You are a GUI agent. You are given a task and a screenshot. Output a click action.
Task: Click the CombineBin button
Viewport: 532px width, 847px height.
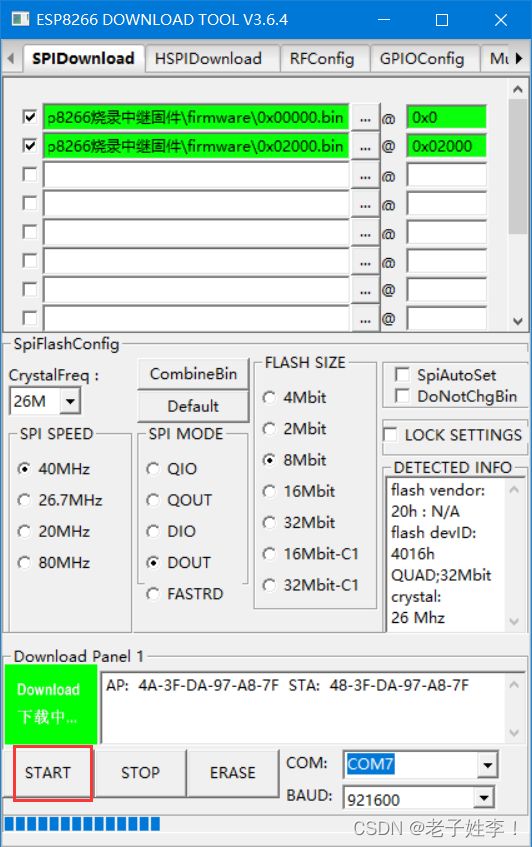point(193,374)
